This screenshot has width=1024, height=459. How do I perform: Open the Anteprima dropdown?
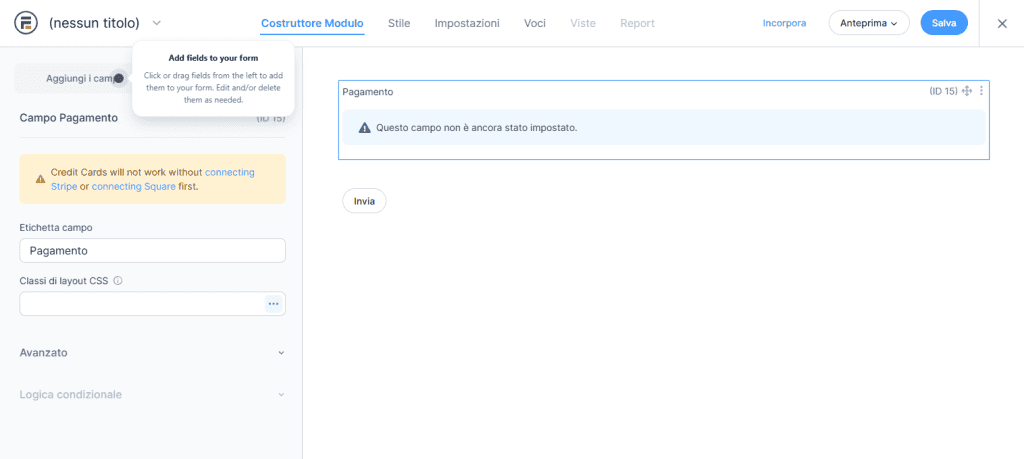click(x=868, y=23)
